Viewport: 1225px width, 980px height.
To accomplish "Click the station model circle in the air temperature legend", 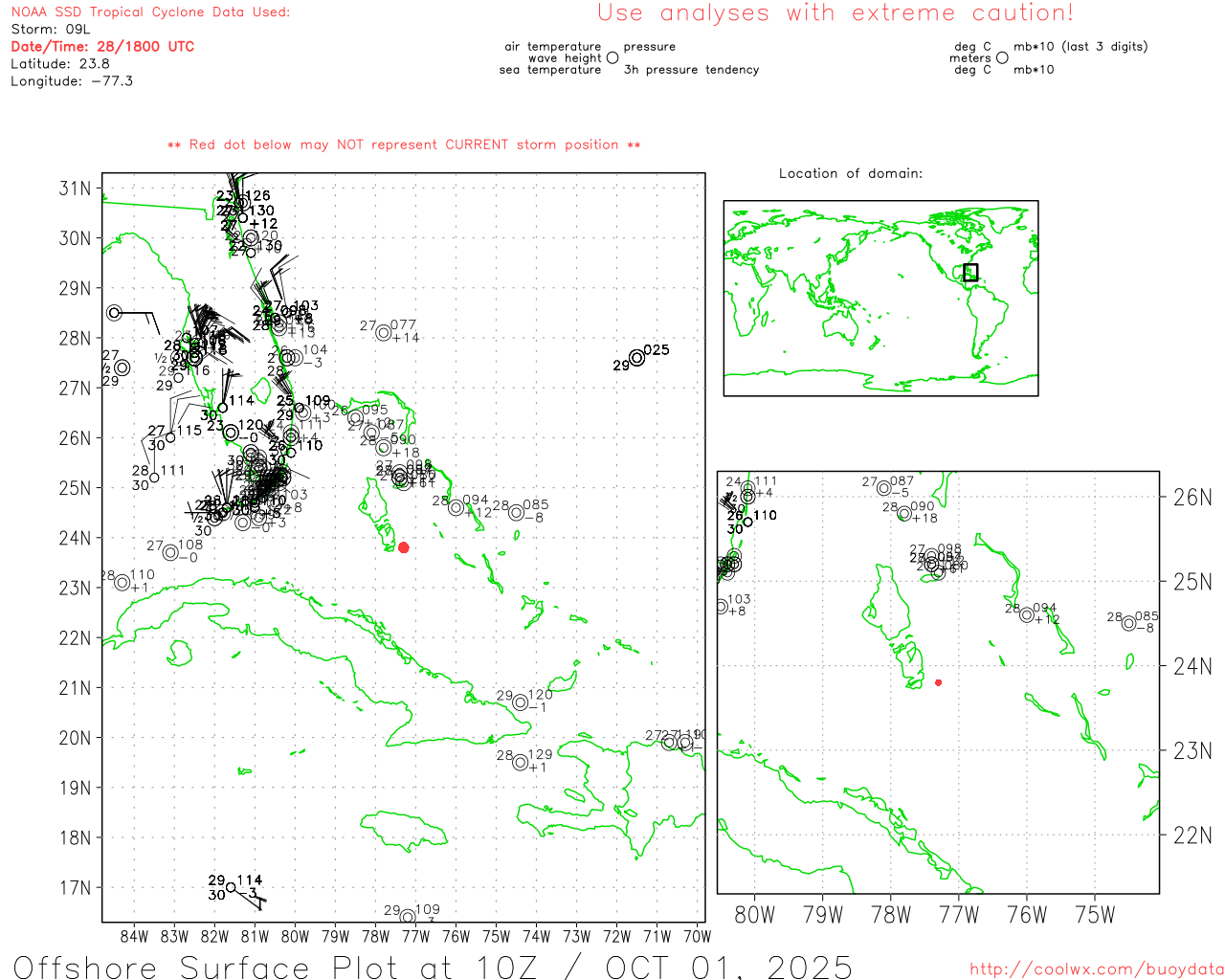I will pyautogui.click(x=612, y=57).
